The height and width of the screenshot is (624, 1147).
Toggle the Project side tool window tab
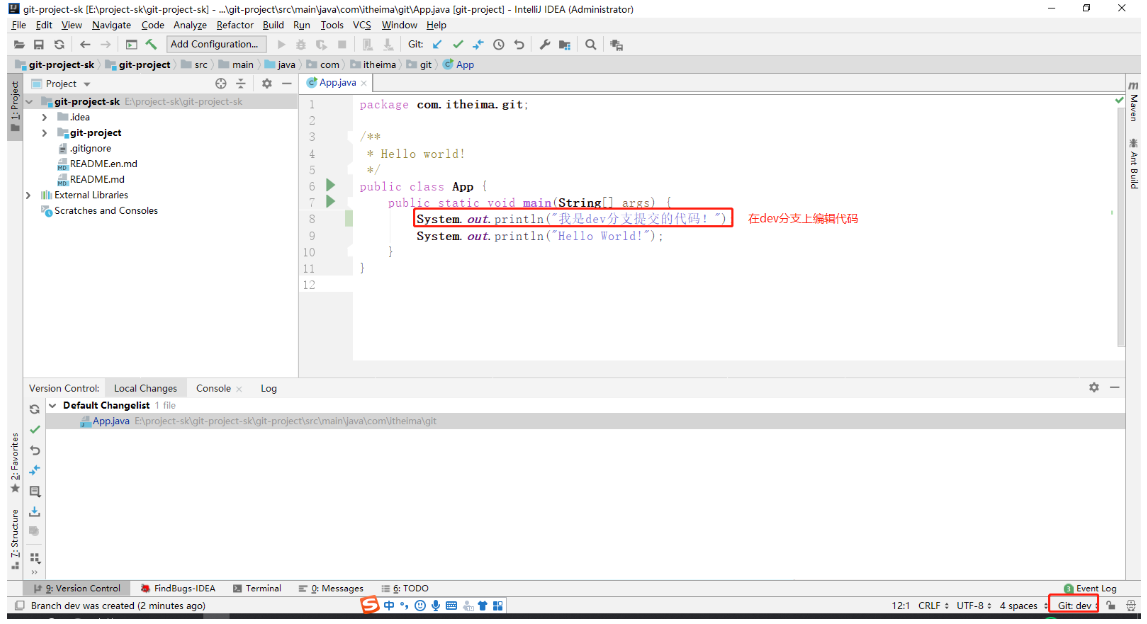(x=15, y=108)
